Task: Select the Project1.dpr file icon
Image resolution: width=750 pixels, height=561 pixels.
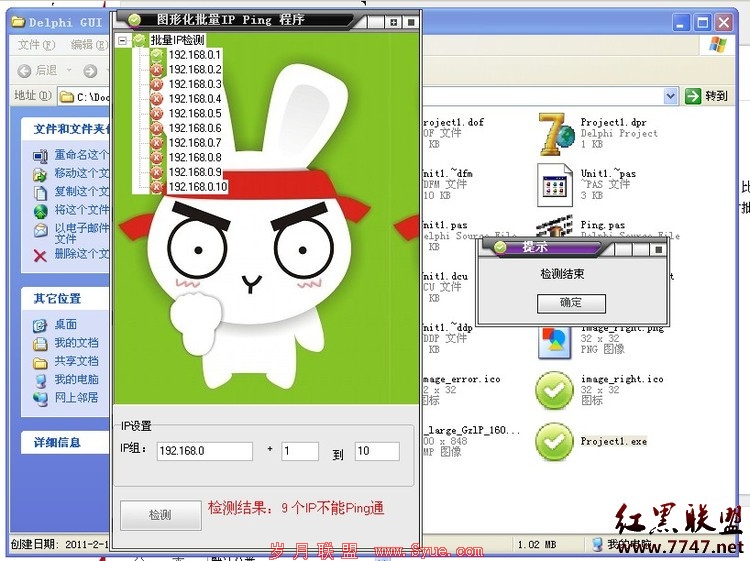Action: (x=555, y=134)
